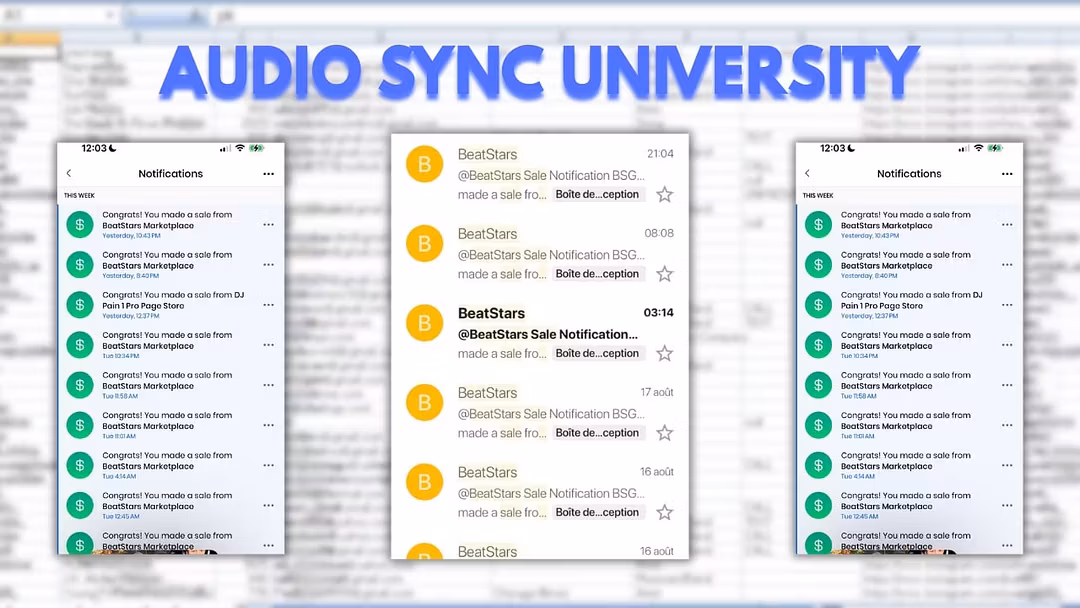Open header more-options dots on left phone
Screen dimensions: 1080x608
pyautogui.click(x=269, y=174)
